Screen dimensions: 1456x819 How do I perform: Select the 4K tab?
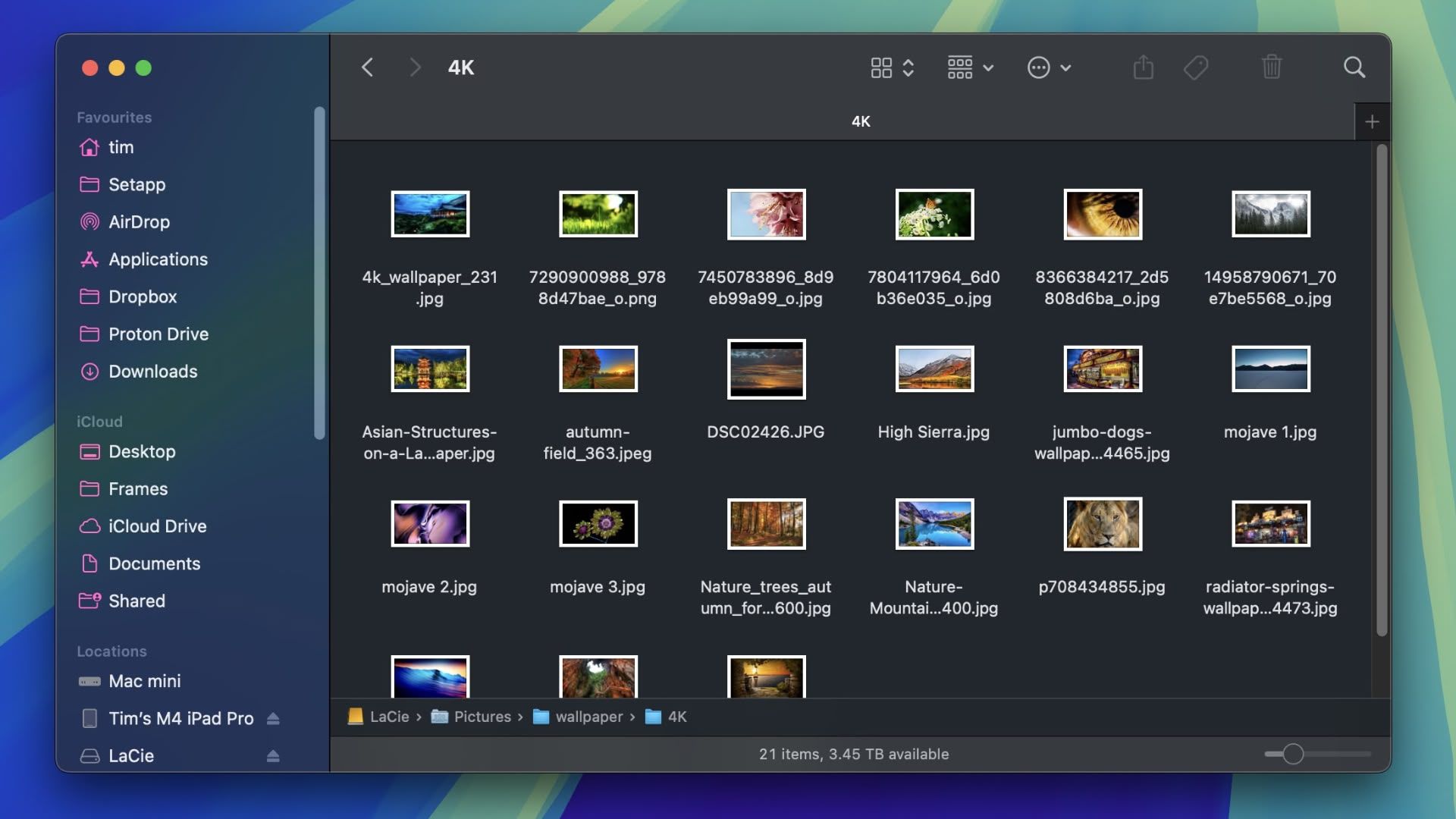tap(859, 121)
